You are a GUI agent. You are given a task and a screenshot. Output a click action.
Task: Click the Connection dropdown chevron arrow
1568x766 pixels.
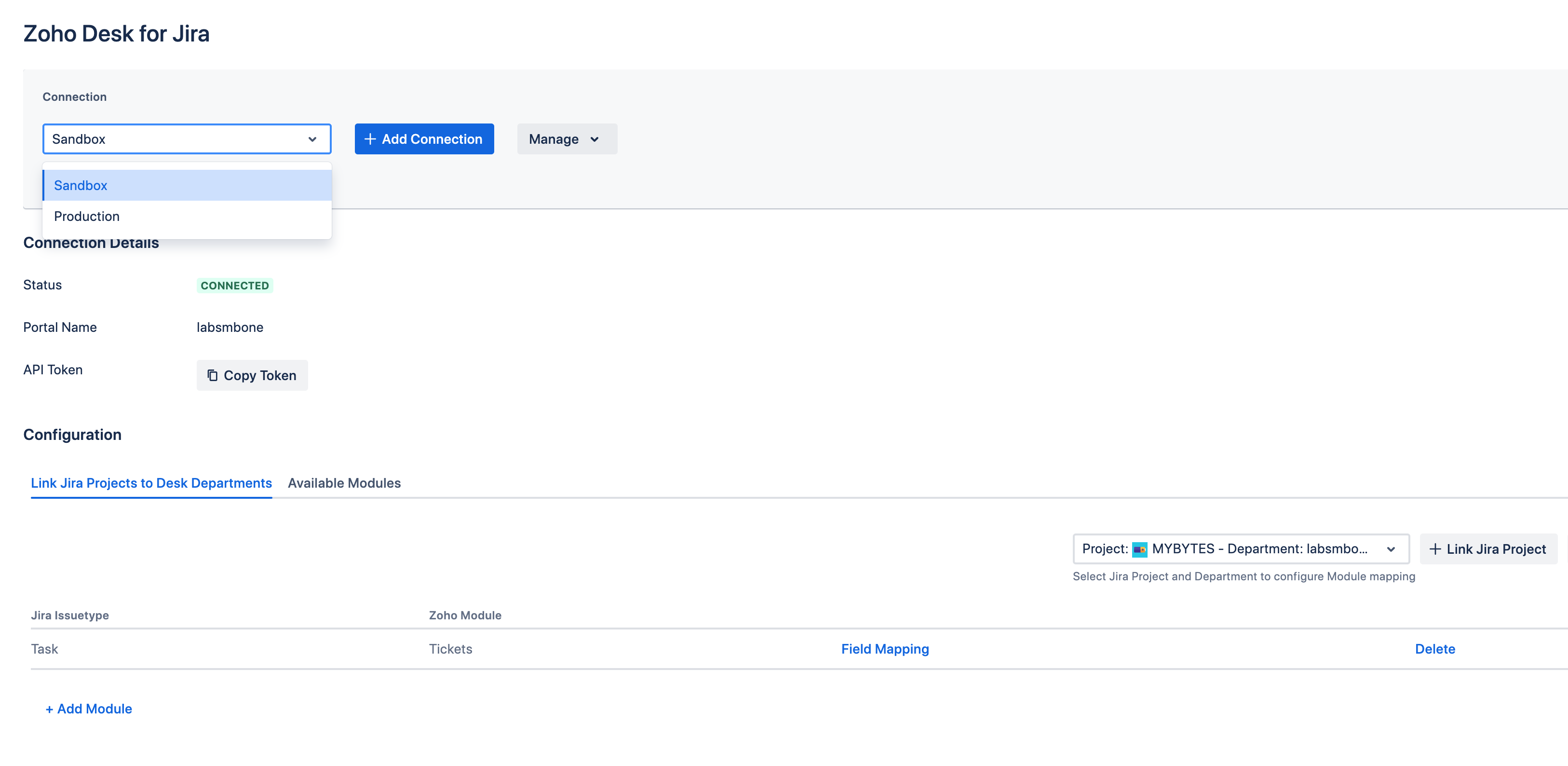tap(312, 139)
